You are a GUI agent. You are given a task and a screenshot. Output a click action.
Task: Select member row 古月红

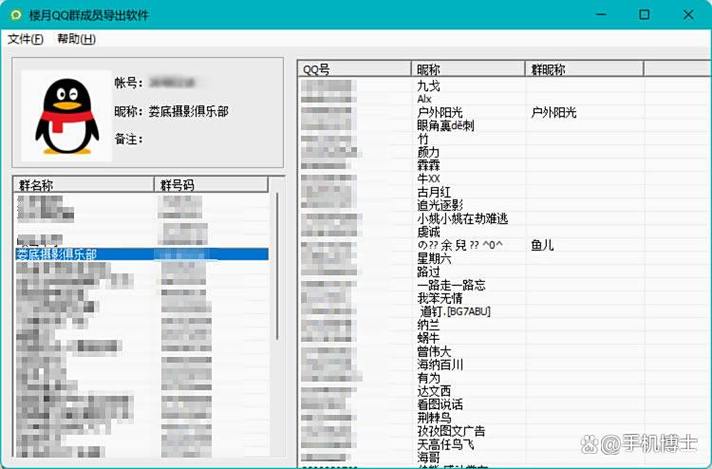tap(434, 192)
